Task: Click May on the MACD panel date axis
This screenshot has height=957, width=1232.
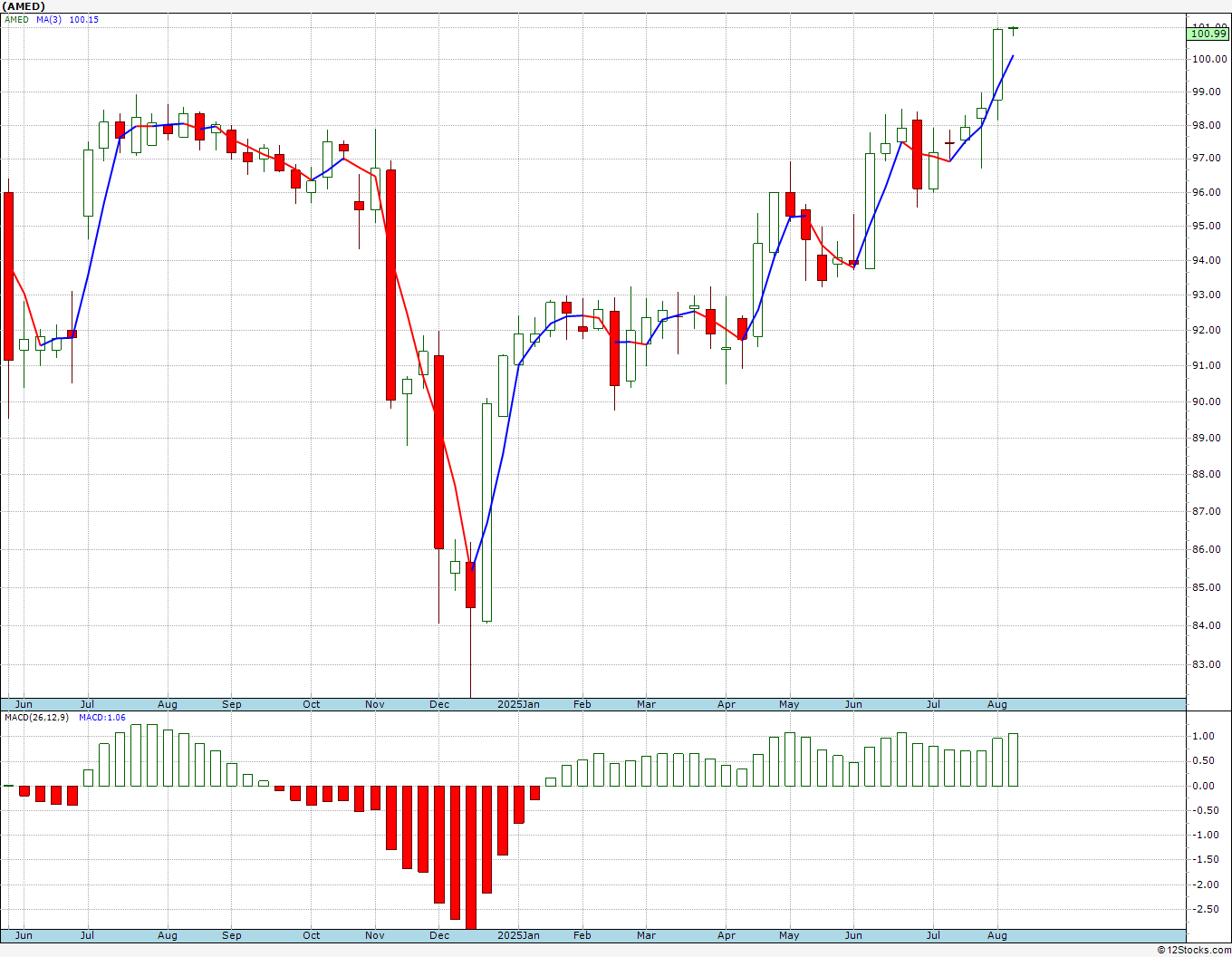Action: tap(789, 935)
